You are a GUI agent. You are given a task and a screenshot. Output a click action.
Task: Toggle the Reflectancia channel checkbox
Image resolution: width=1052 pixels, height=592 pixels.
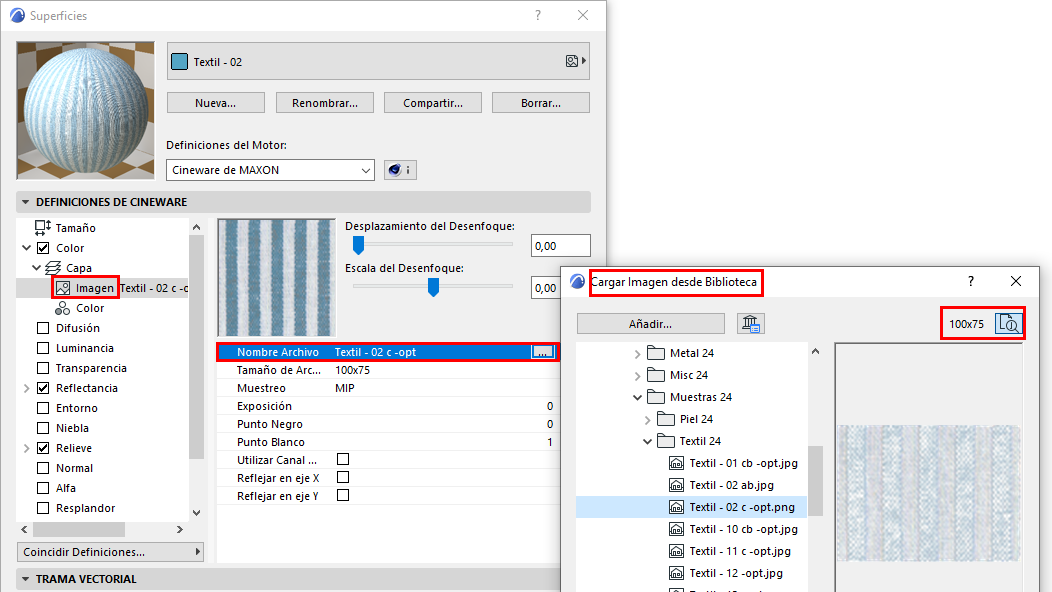(x=43, y=388)
